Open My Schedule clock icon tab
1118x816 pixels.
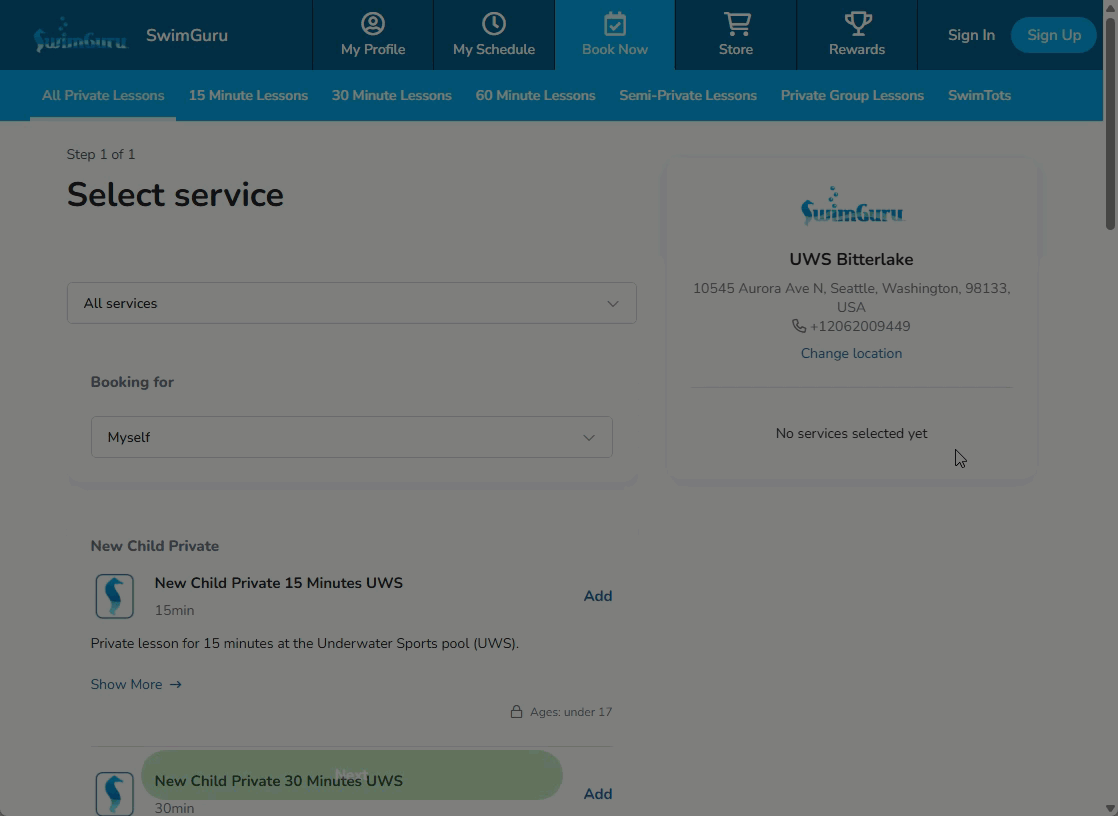click(x=494, y=35)
